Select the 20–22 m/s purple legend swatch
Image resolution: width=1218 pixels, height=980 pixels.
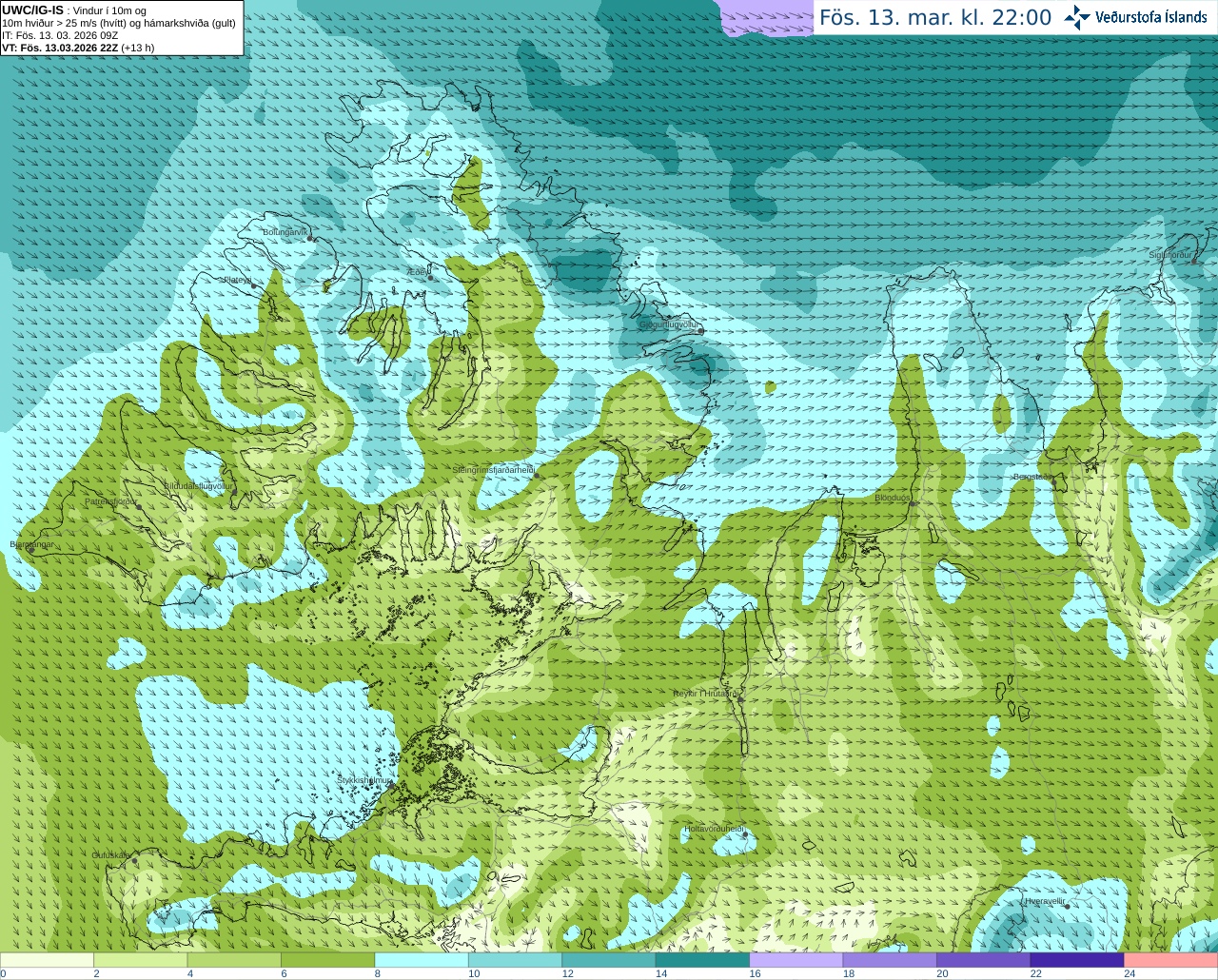coord(984,960)
